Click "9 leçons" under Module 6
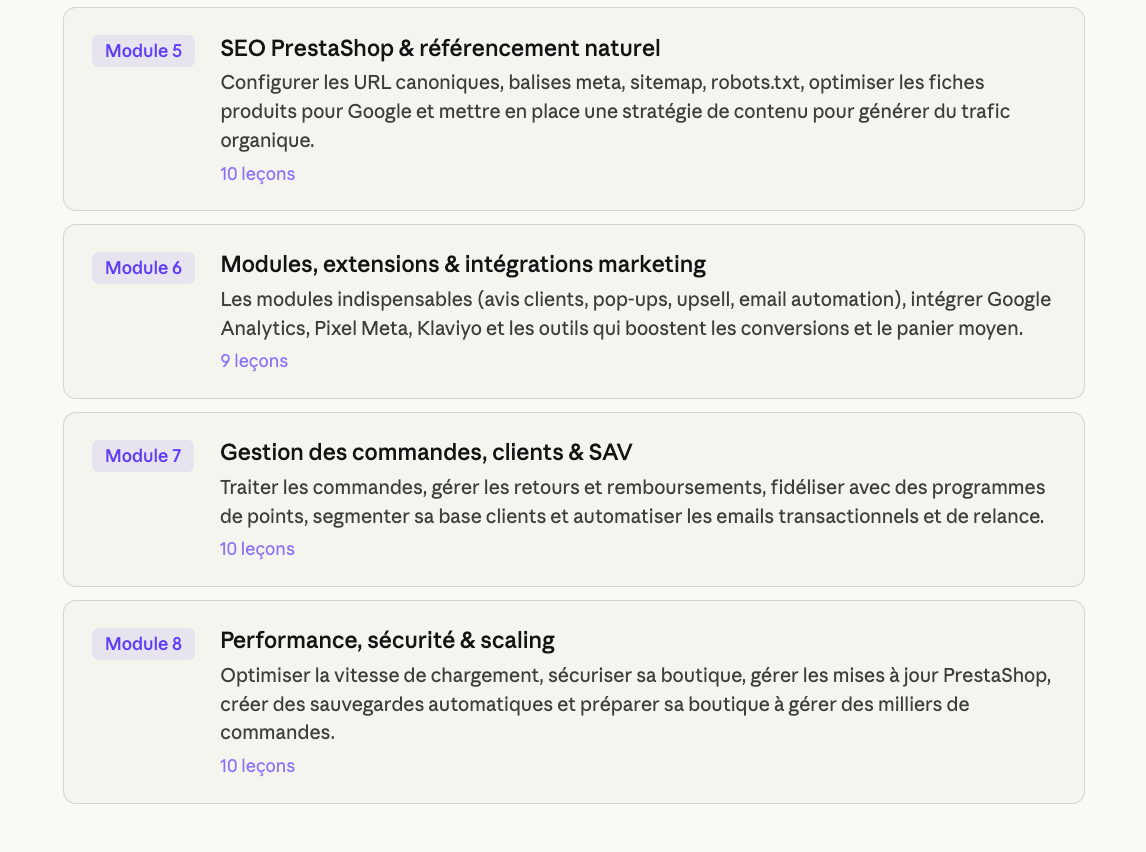The width and height of the screenshot is (1146, 852). [254, 361]
